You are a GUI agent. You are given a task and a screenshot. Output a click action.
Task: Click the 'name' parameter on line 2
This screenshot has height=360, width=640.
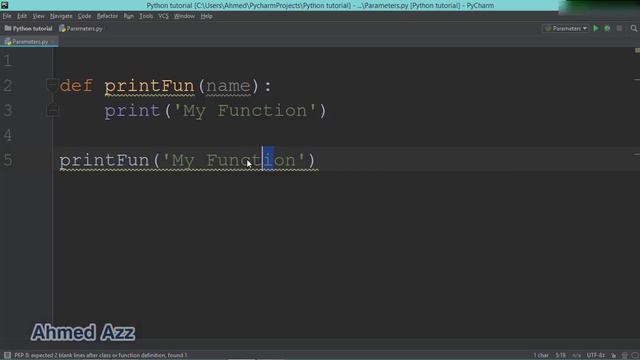[228, 86]
